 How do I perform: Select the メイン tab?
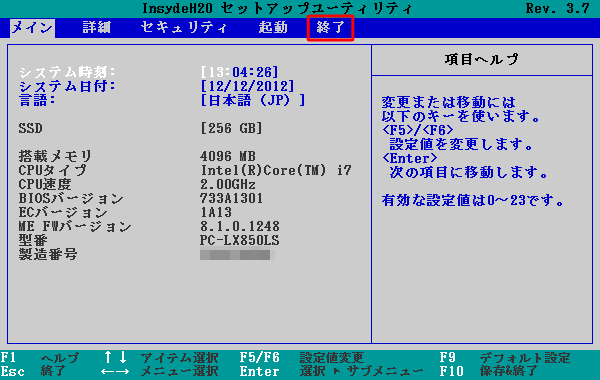[32, 28]
